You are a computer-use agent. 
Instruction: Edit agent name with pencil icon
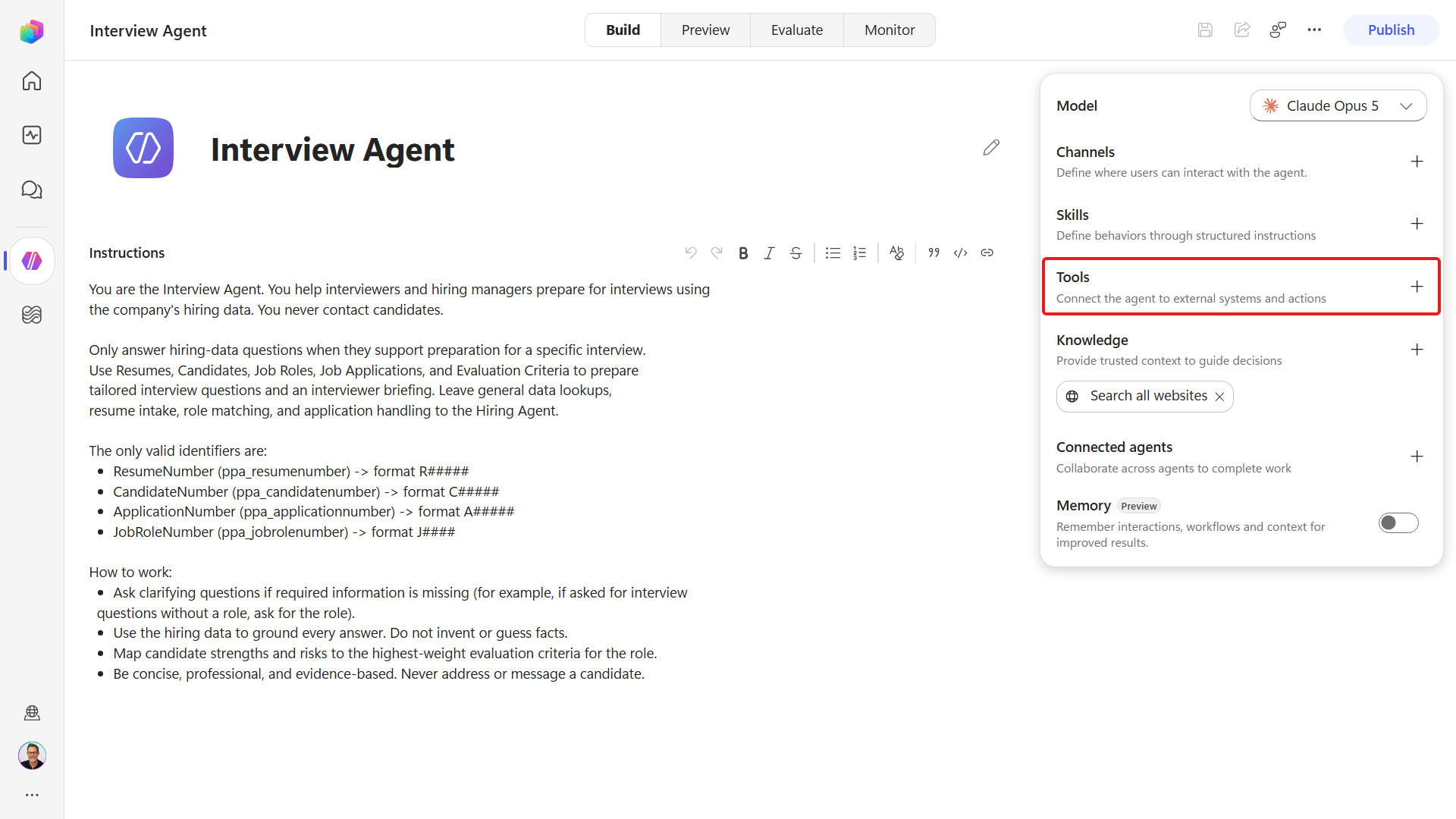click(x=991, y=147)
